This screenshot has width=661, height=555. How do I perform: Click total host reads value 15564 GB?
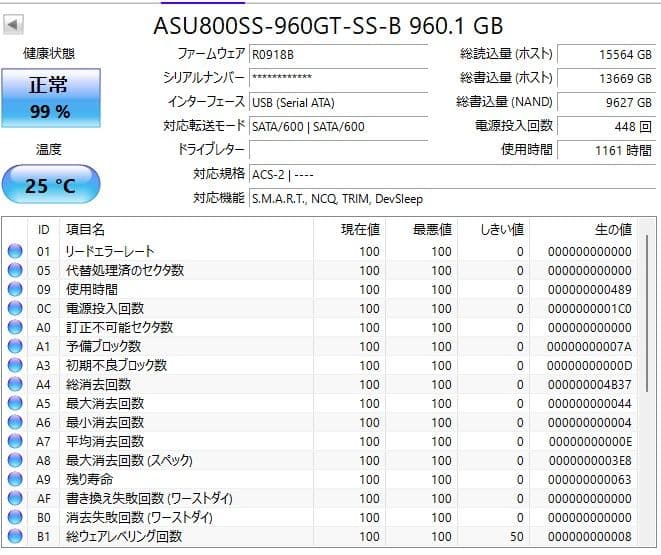(606, 54)
